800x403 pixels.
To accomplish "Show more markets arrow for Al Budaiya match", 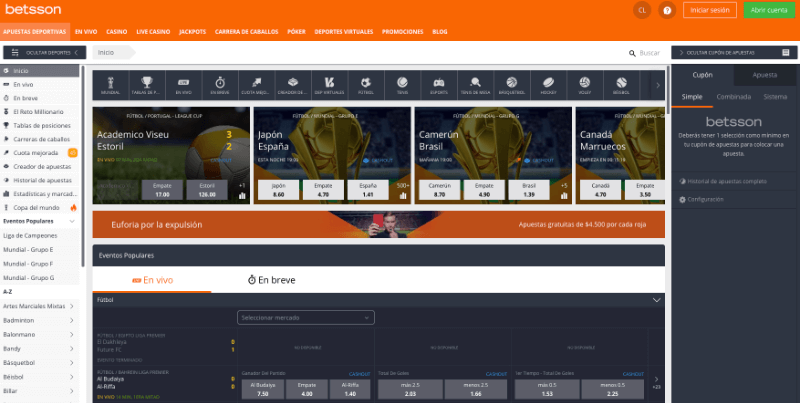I will click(656, 379).
